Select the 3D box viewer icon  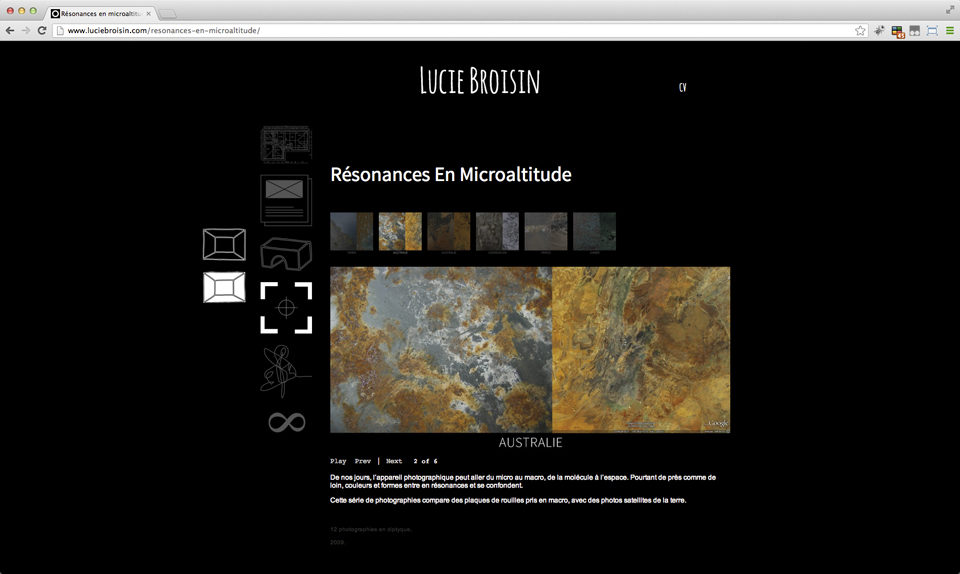tap(286, 253)
